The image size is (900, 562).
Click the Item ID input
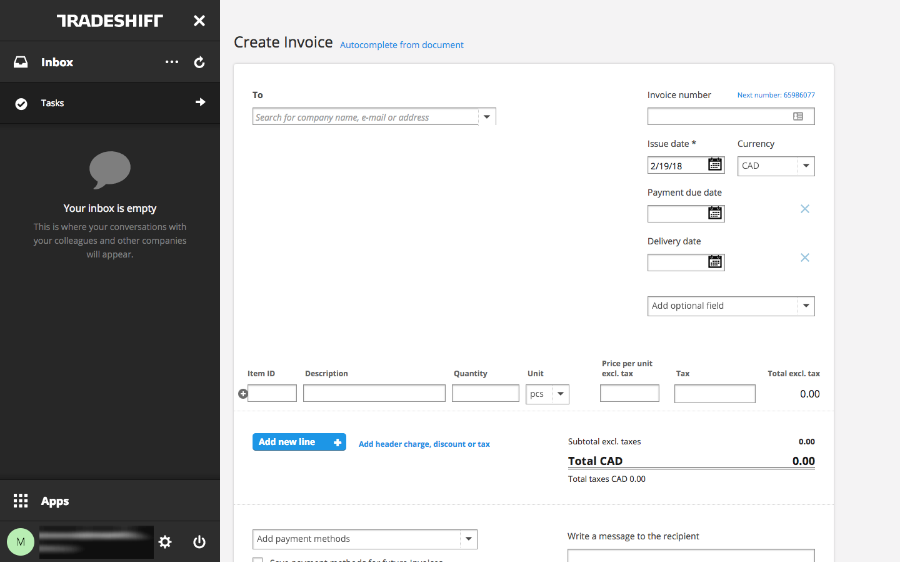pyautogui.click(x=272, y=393)
